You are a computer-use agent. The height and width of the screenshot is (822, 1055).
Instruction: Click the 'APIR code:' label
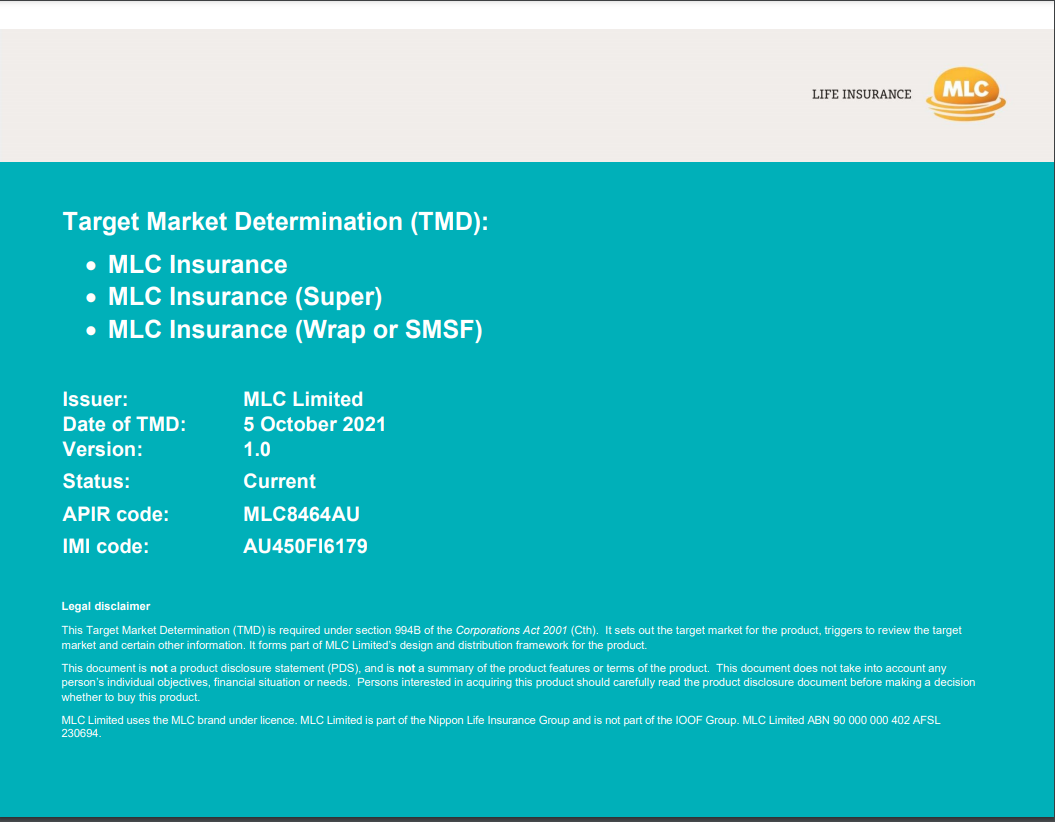coord(116,515)
